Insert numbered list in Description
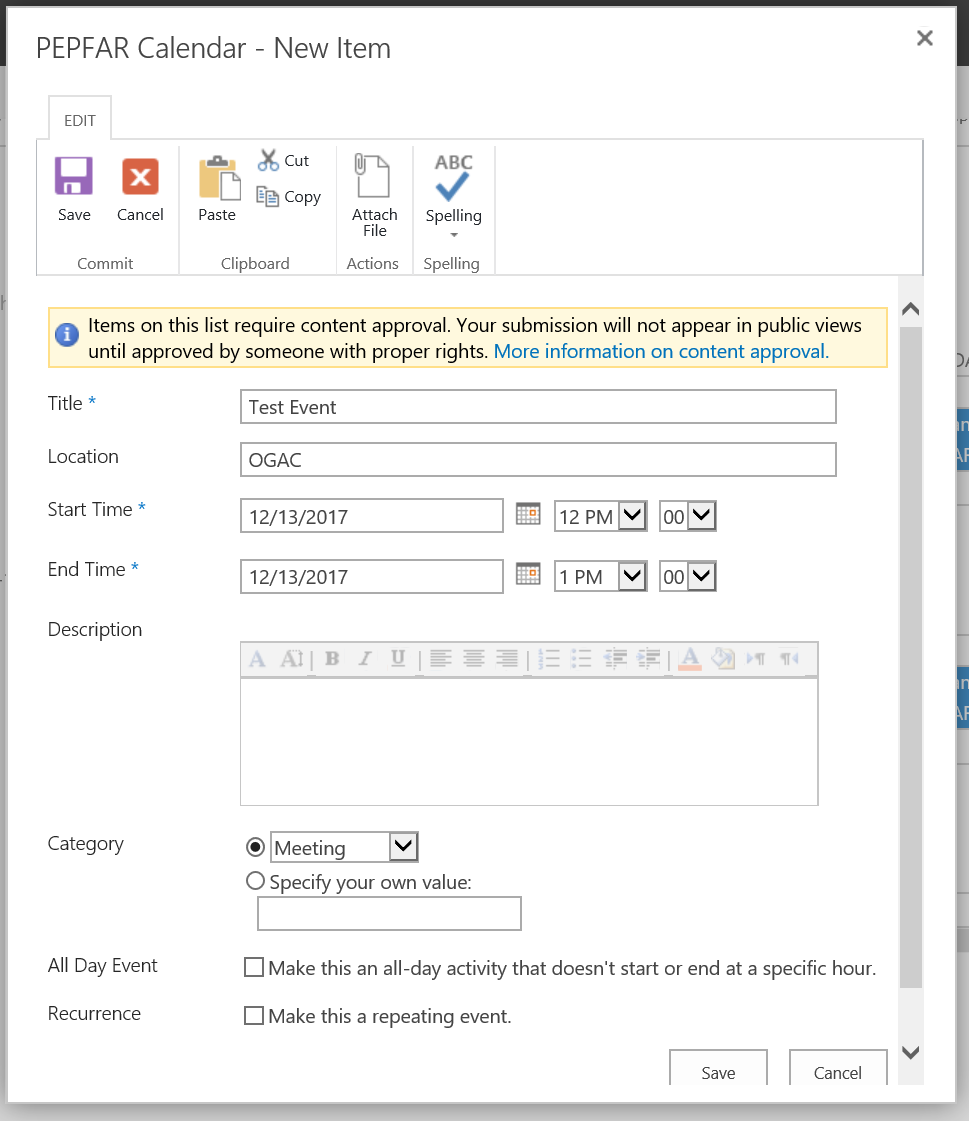969x1121 pixels. coord(549,658)
